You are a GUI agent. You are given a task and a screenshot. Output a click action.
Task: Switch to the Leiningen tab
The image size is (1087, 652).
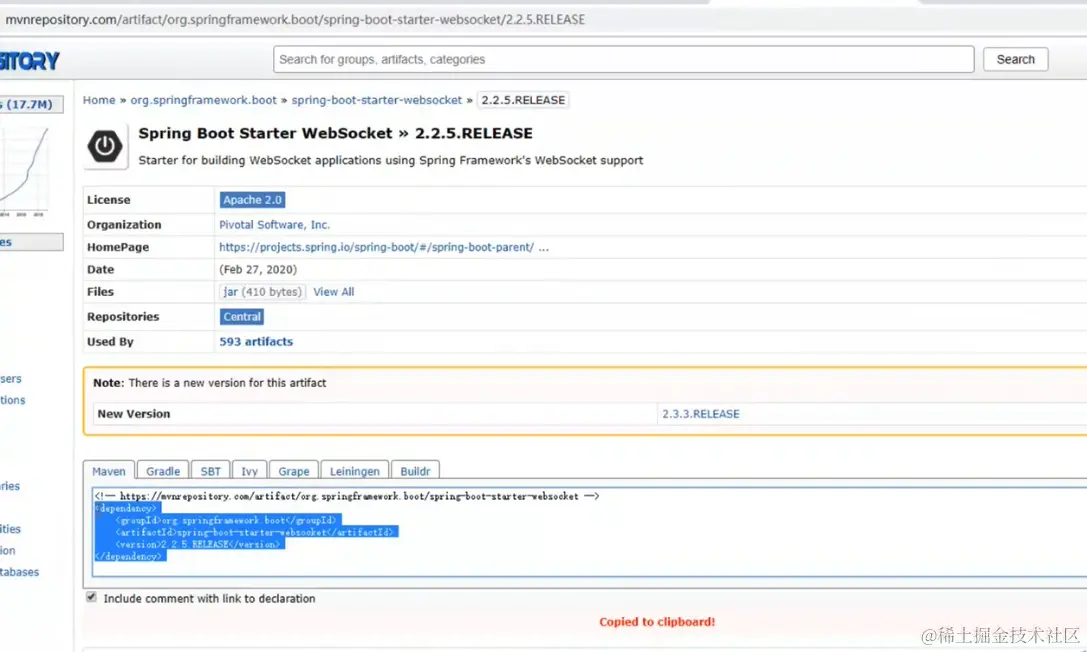point(355,470)
